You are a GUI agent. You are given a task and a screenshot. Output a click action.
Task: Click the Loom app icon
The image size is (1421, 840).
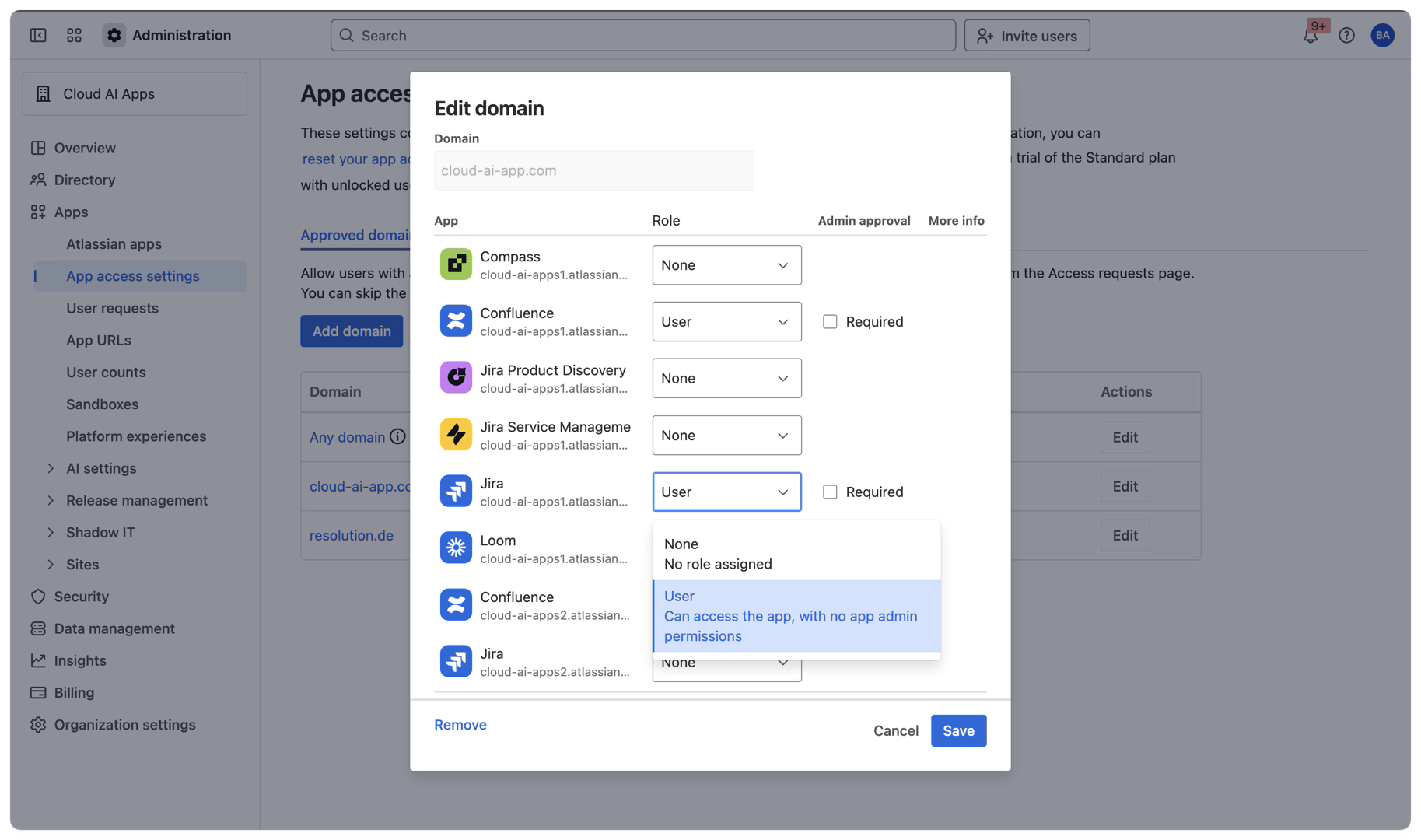click(x=456, y=548)
